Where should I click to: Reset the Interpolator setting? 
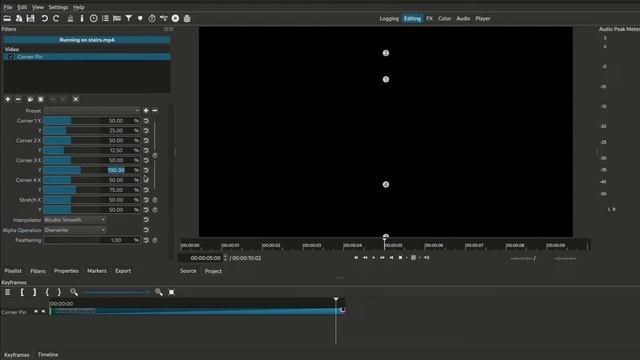[x=146, y=220]
